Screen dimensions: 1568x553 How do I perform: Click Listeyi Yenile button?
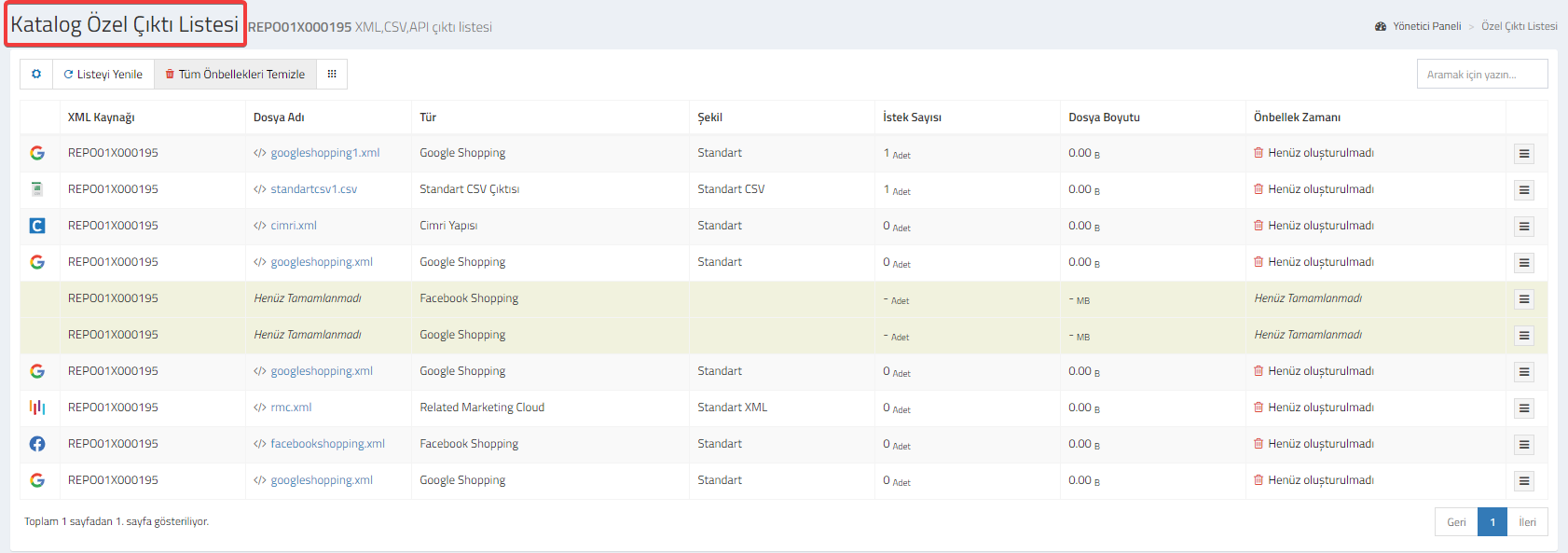tap(103, 74)
